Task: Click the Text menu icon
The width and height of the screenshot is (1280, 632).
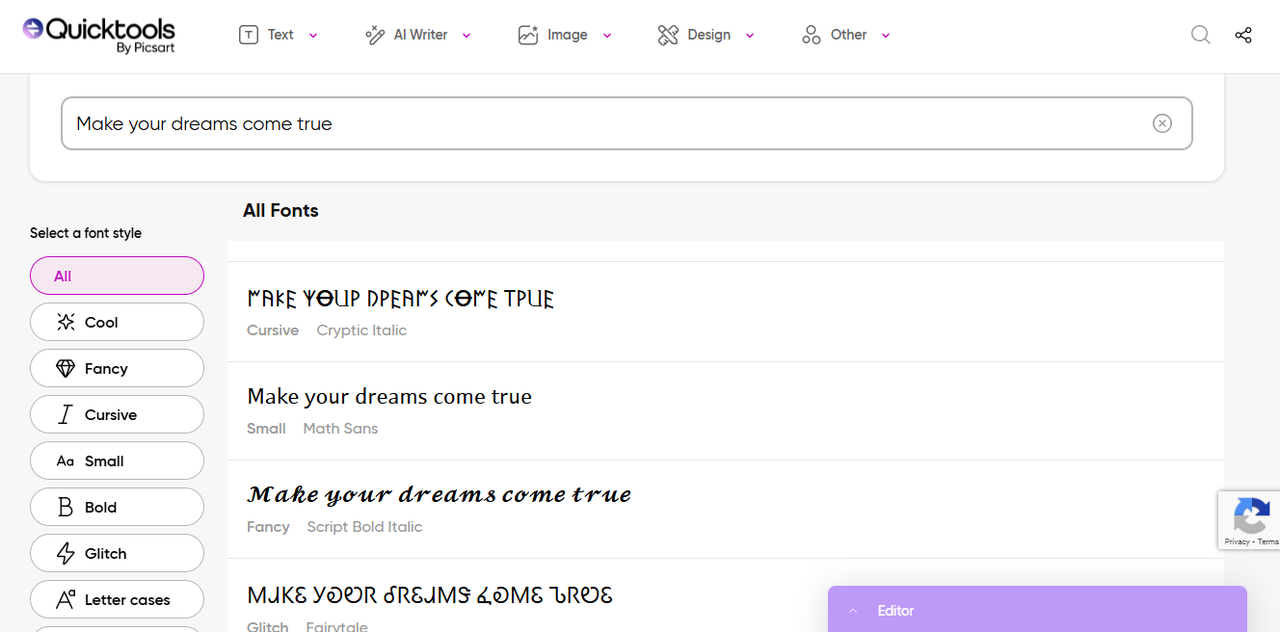Action: [248, 35]
